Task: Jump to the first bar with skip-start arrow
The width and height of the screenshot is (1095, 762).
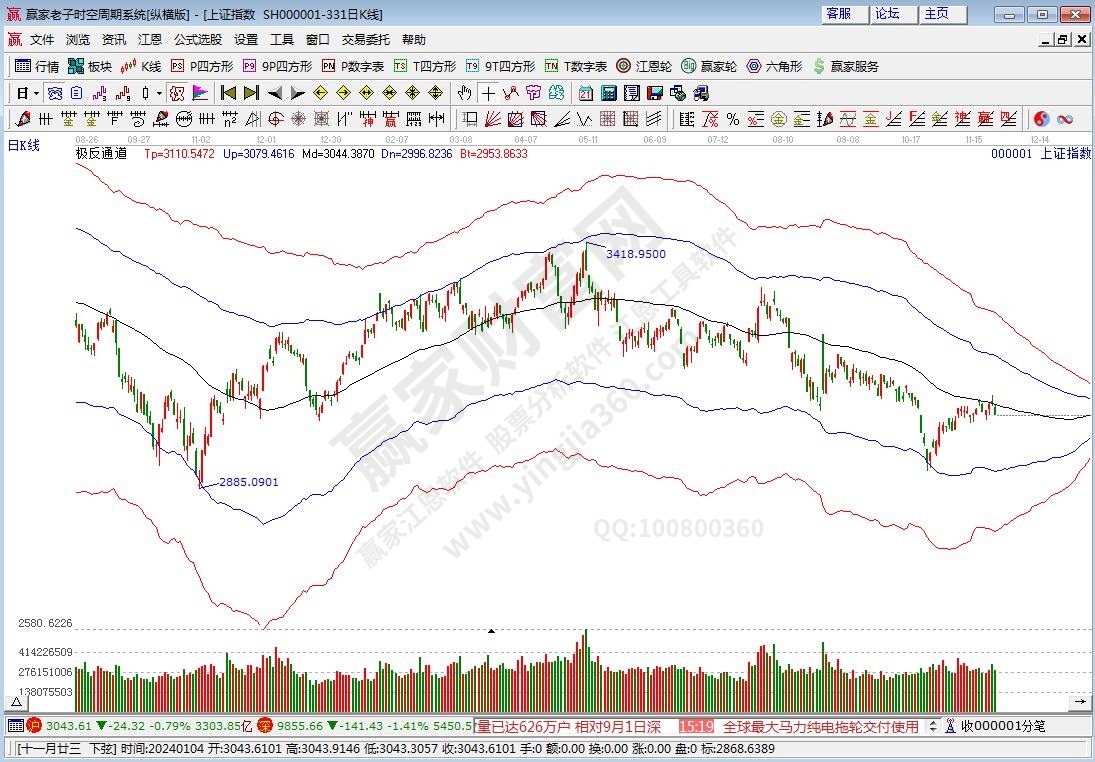Action: [228, 93]
